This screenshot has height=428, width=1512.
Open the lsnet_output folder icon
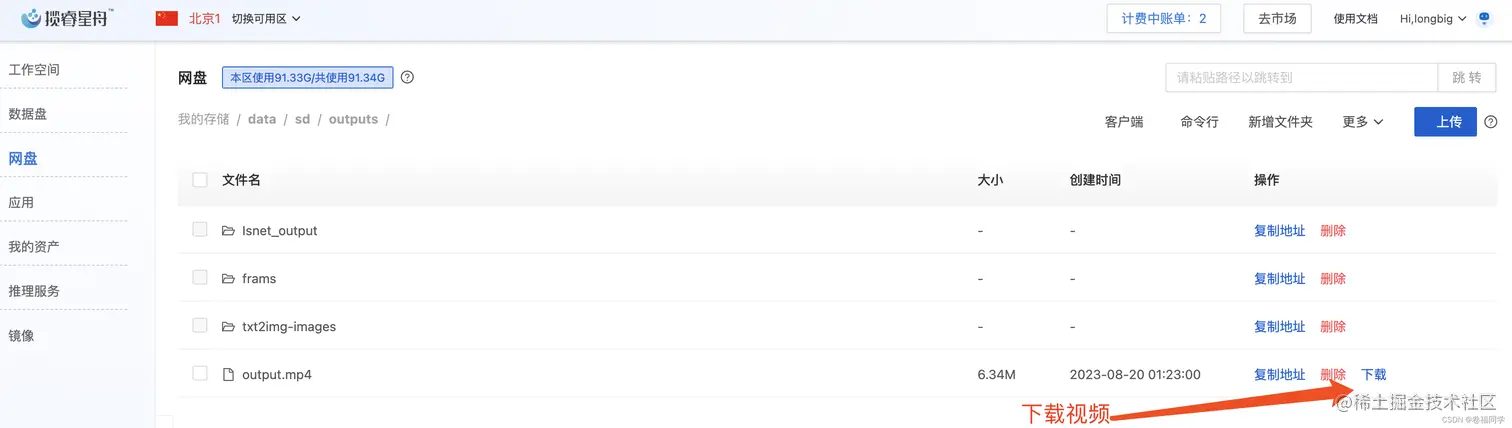pos(228,231)
